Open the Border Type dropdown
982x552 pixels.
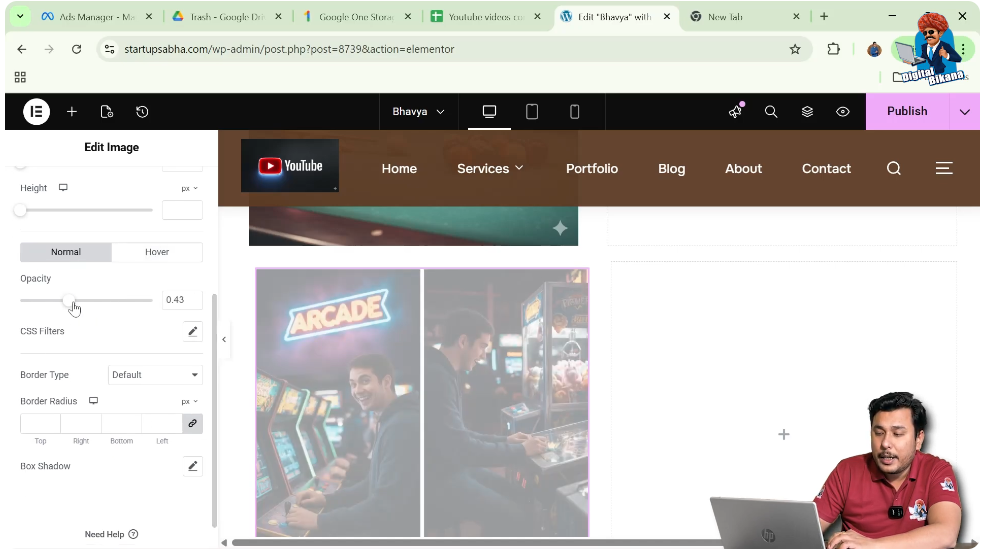pyautogui.click(x=155, y=375)
